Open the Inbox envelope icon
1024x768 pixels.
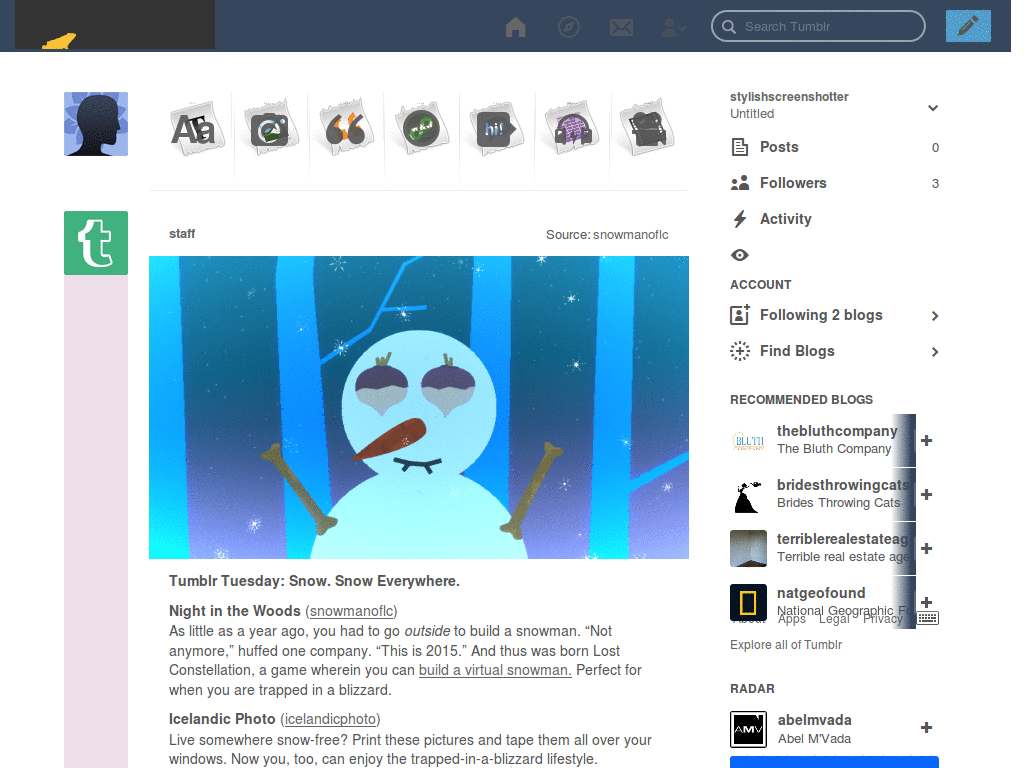coord(621,27)
